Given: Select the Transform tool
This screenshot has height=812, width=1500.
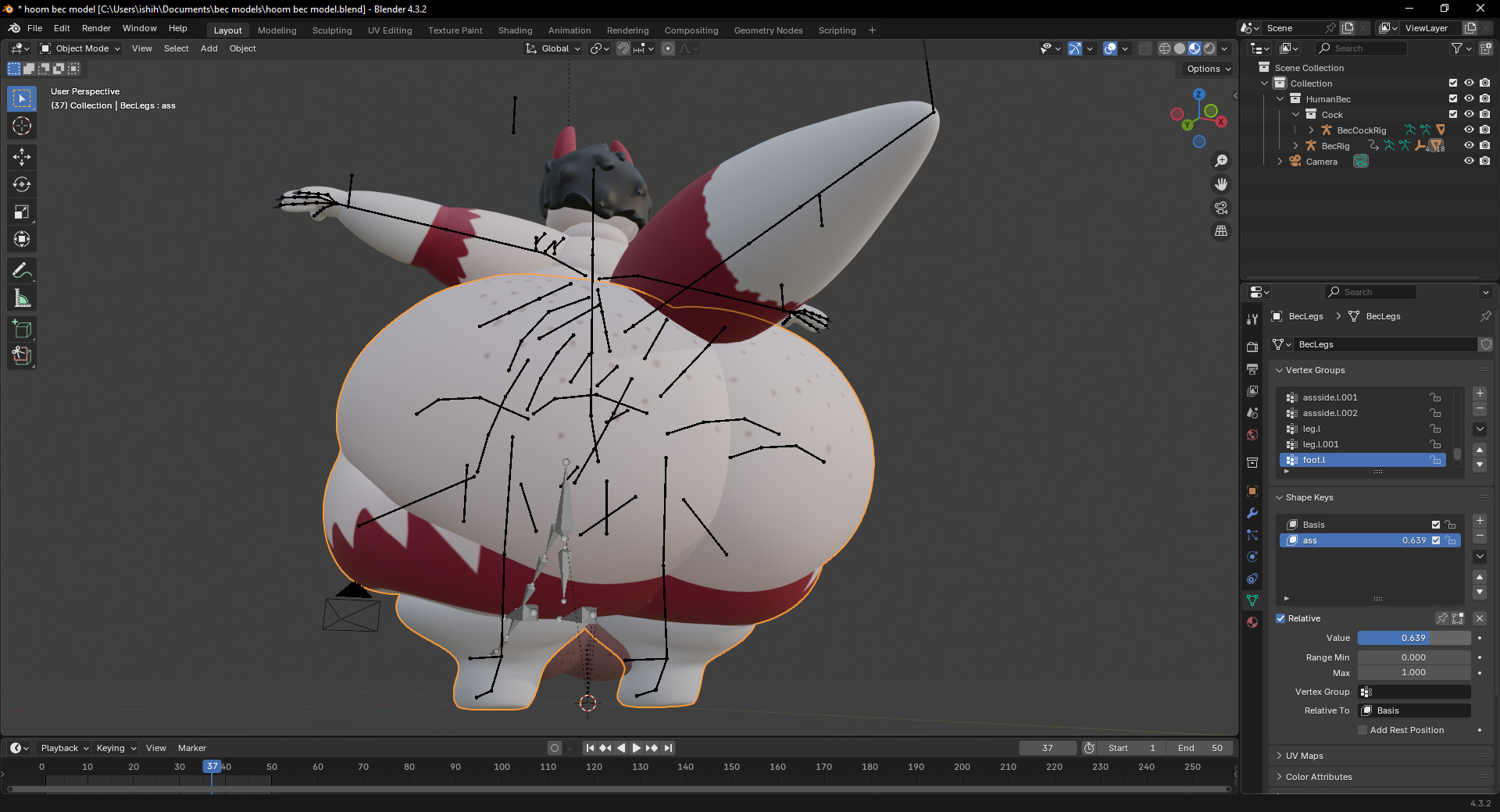Looking at the screenshot, I should (22, 239).
